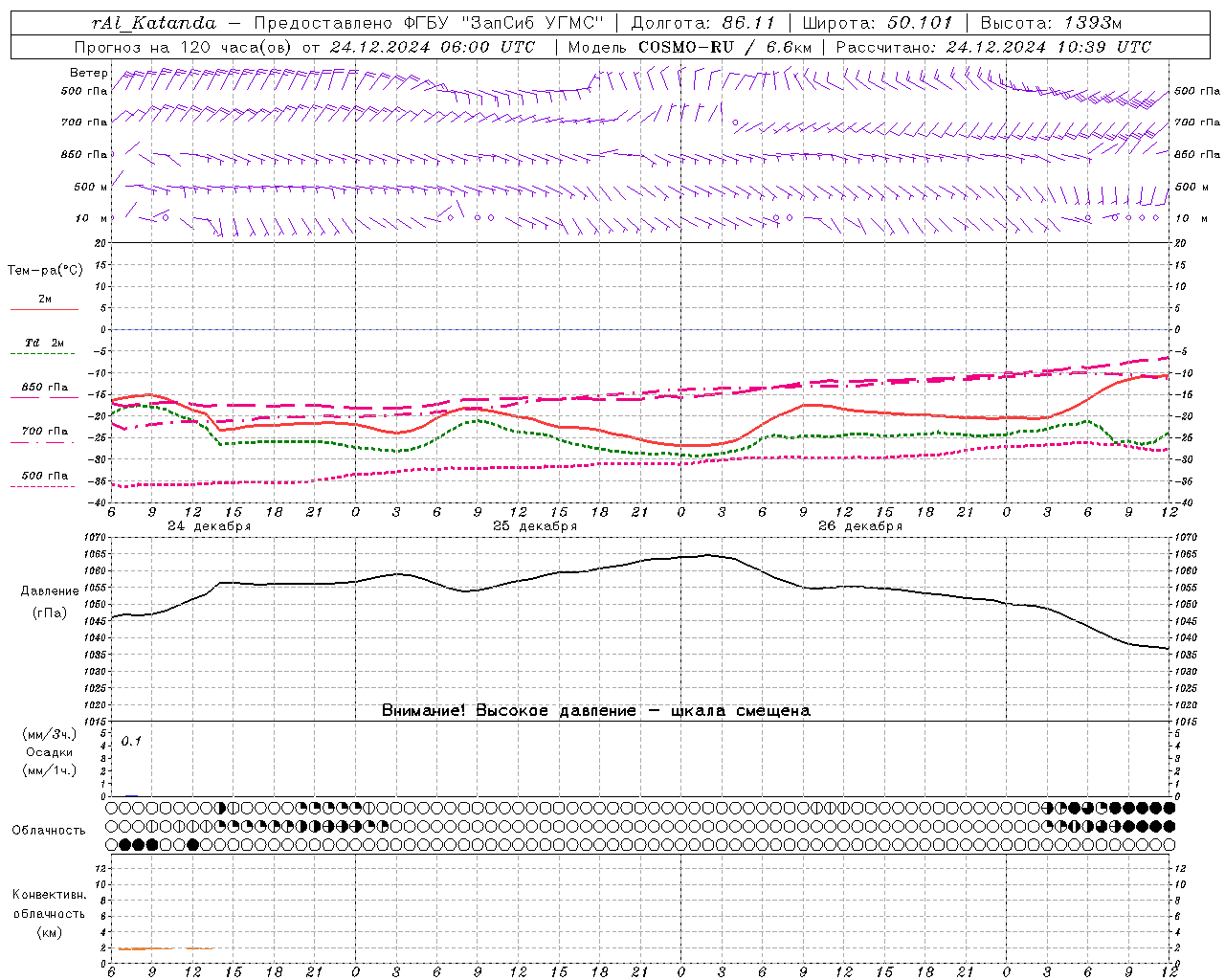
Task: Click the forecast start time 24.12.2024 06:00 UTC
Action: [x=433, y=47]
